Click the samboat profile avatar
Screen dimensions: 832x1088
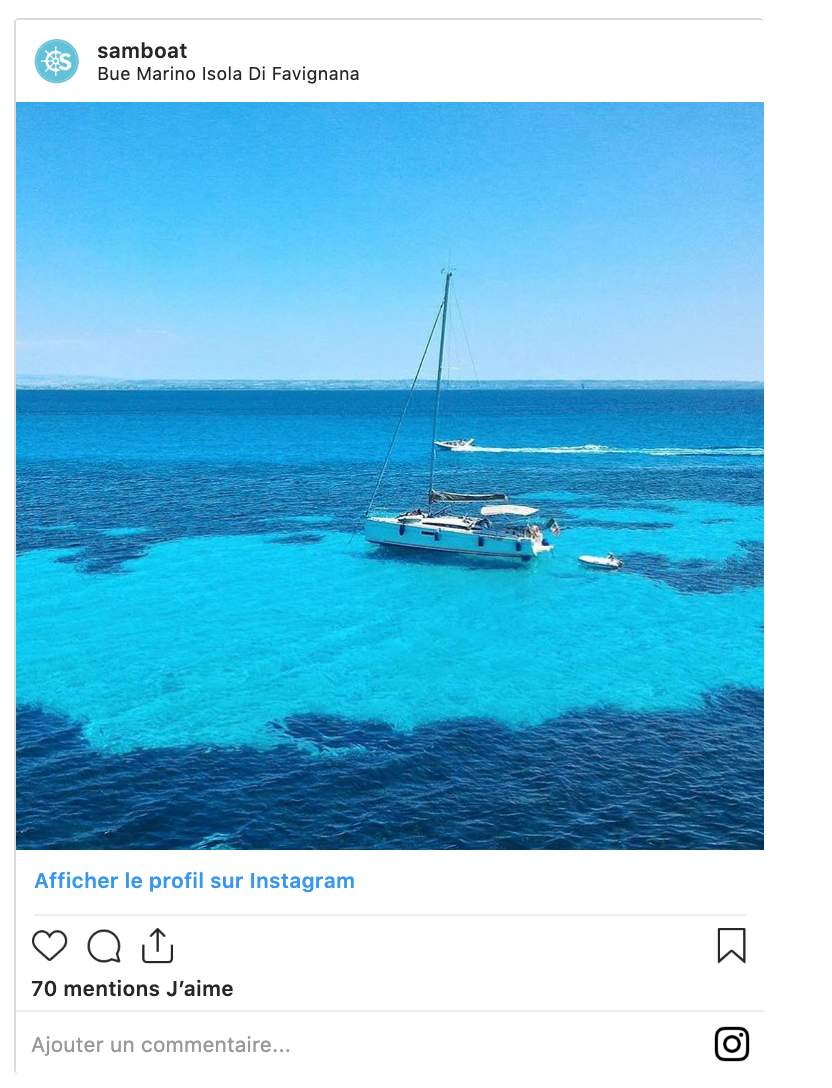57,61
